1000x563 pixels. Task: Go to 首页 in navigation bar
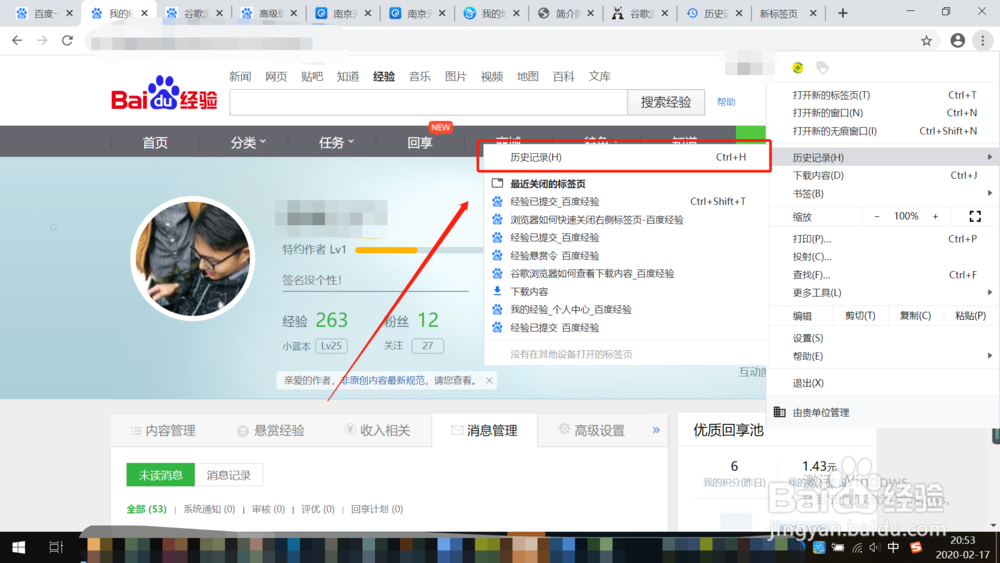155,142
